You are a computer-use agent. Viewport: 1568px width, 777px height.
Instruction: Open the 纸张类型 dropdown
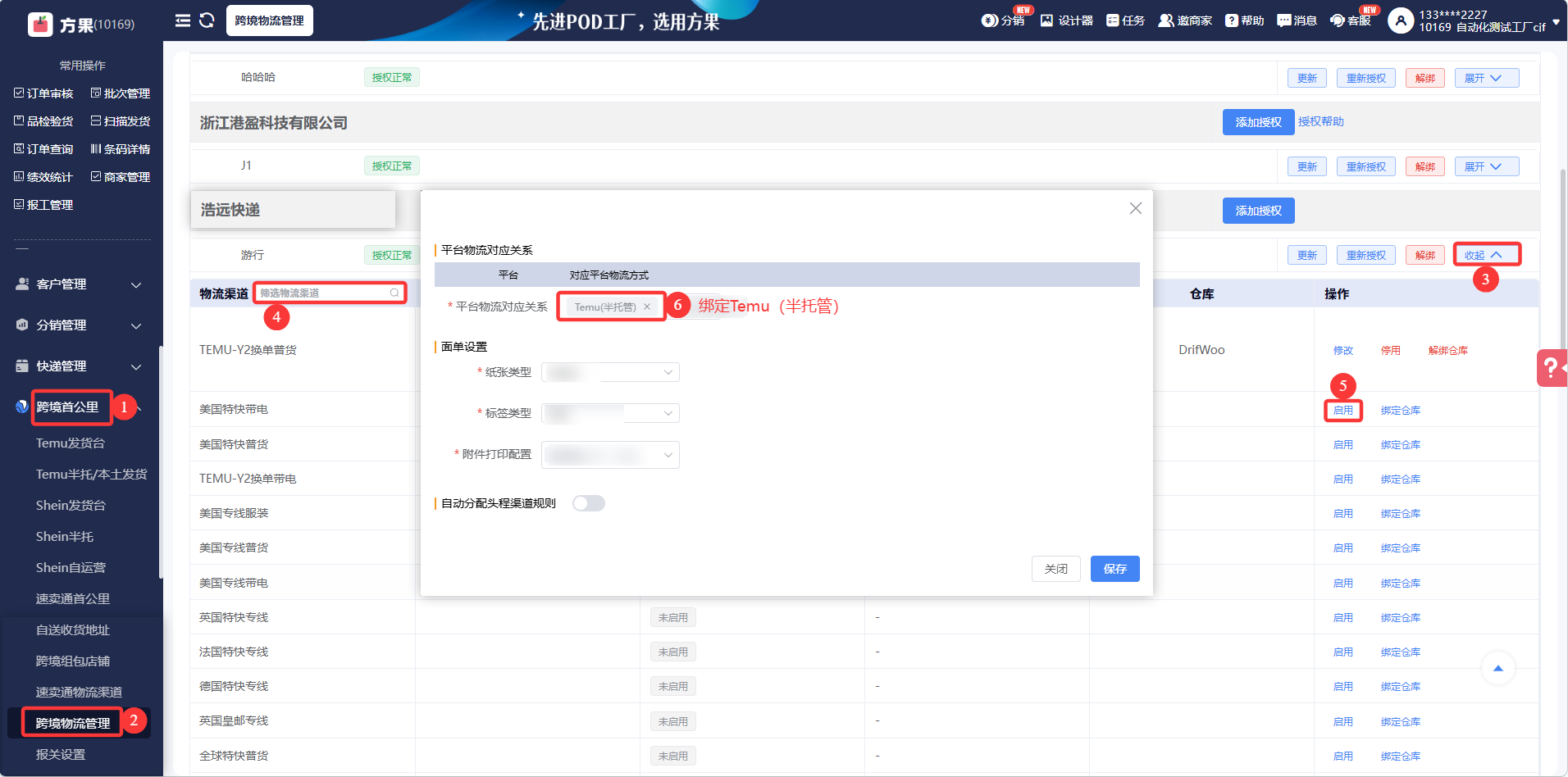pos(611,372)
